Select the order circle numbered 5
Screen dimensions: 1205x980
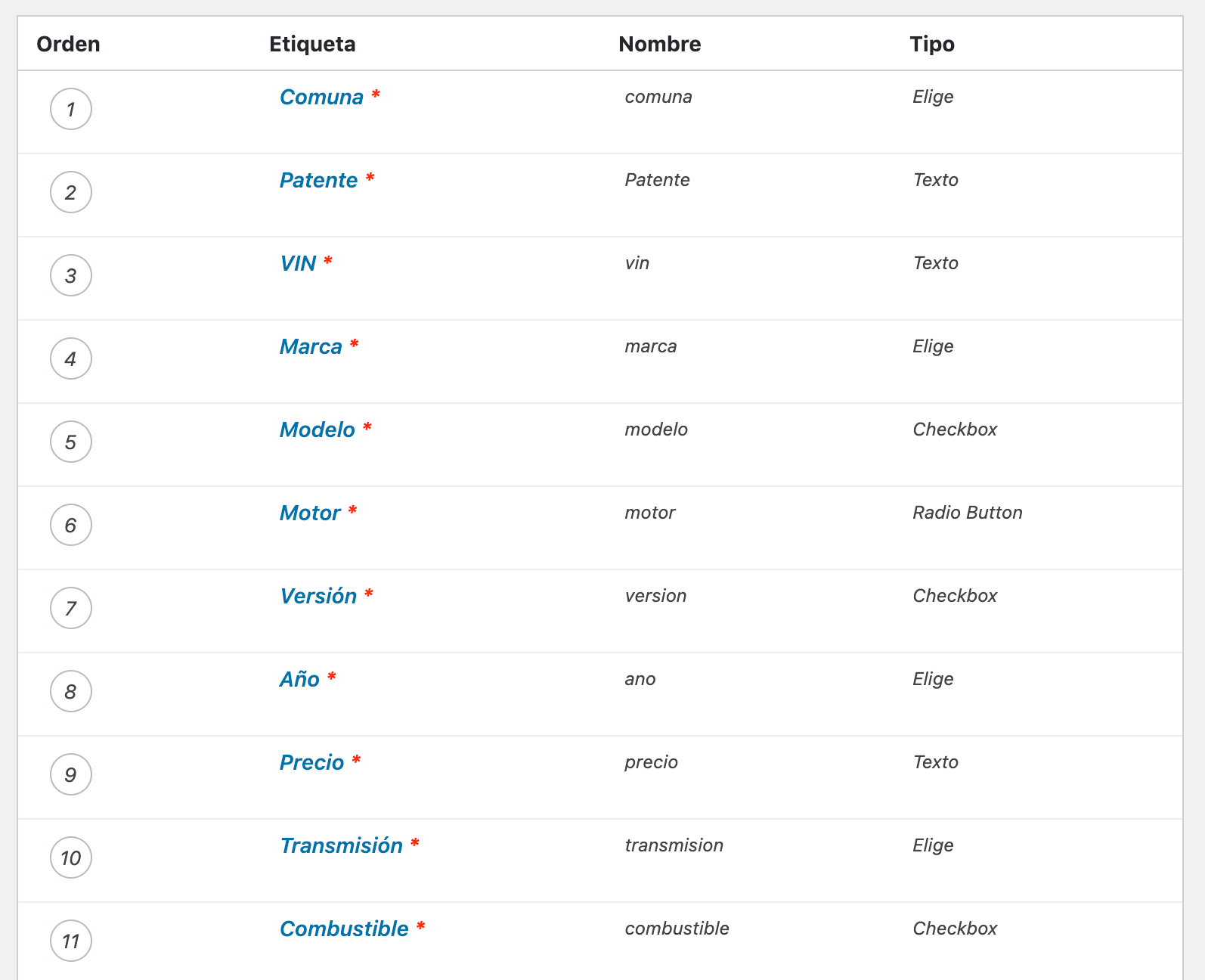[x=71, y=442]
